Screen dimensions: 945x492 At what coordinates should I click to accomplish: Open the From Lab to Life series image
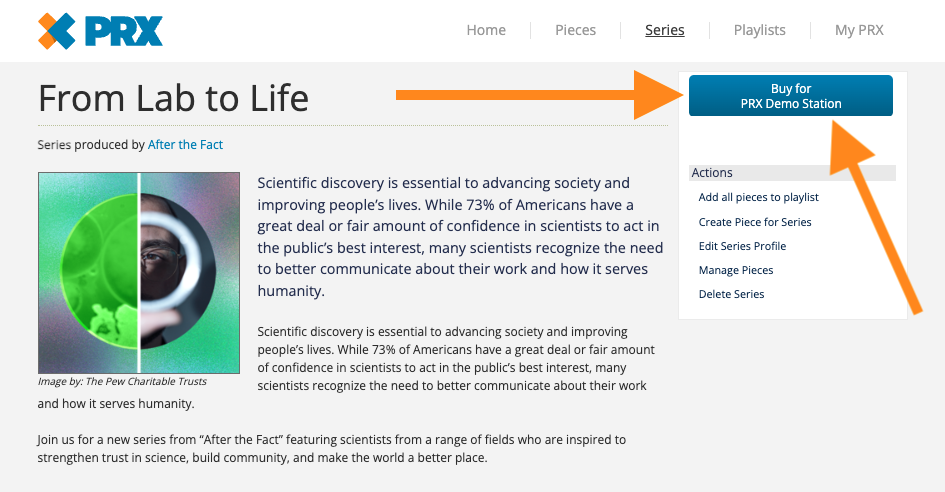[139, 273]
